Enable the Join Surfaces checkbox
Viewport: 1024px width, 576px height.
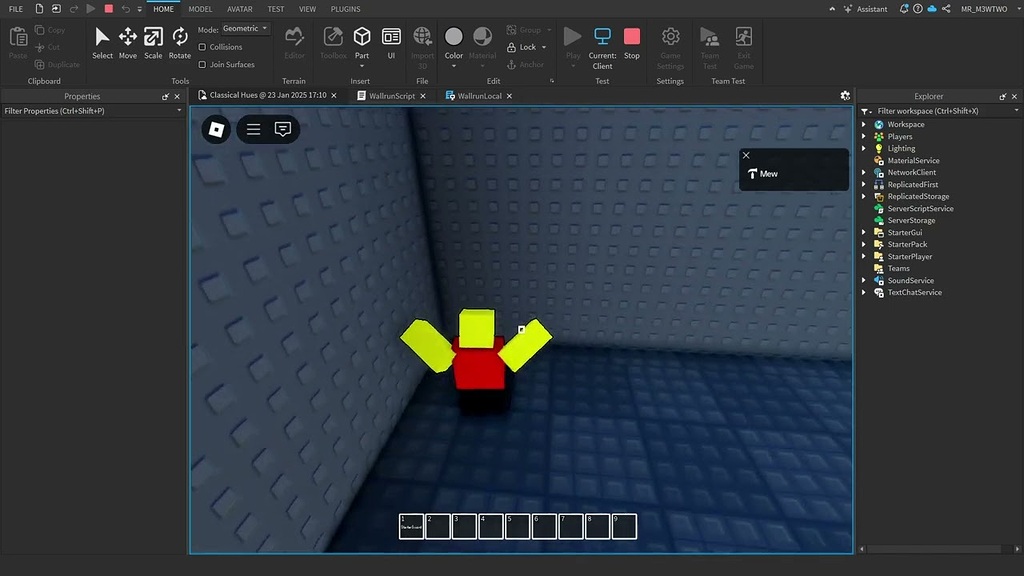coord(203,64)
